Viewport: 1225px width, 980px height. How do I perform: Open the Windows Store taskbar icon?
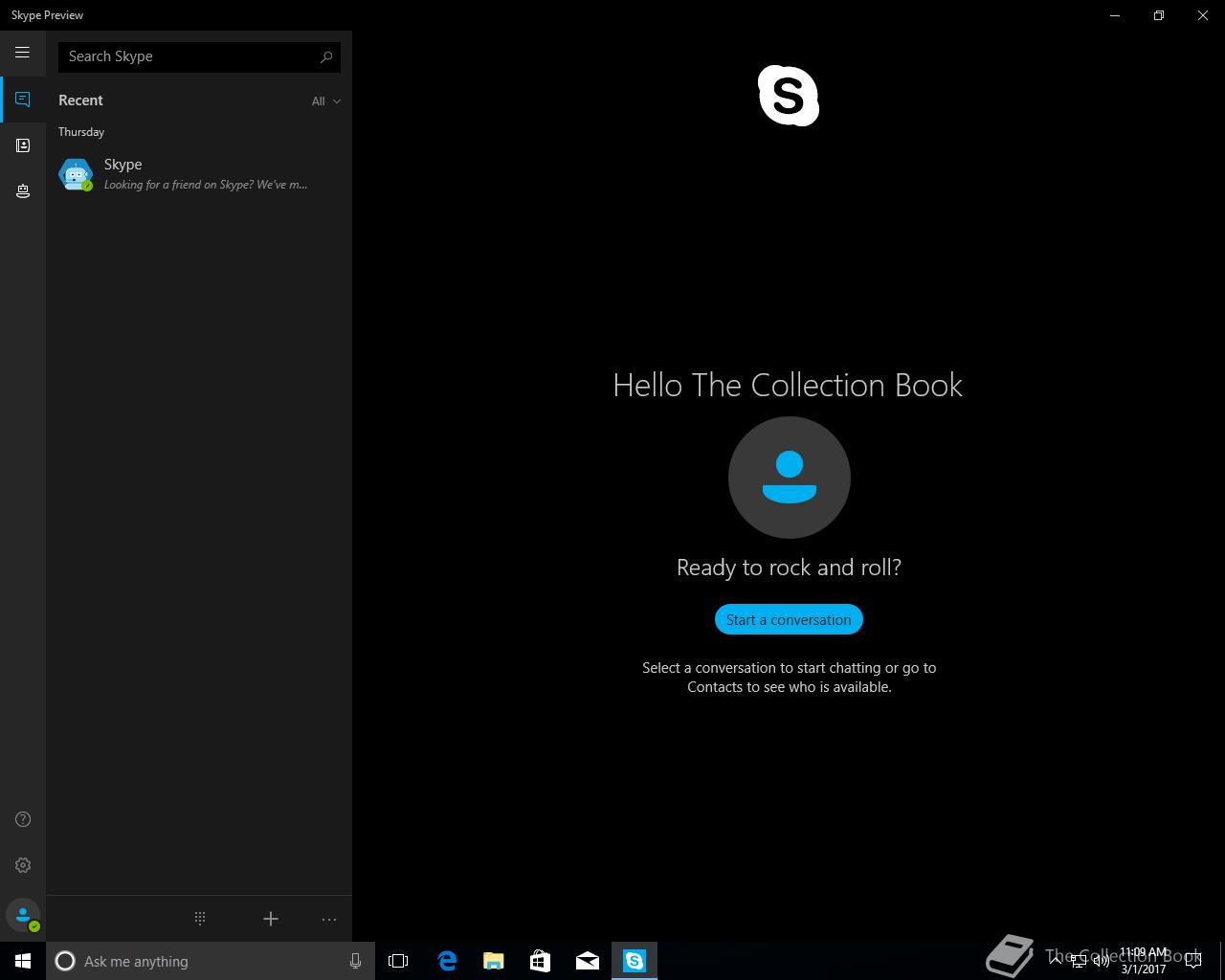click(541, 961)
